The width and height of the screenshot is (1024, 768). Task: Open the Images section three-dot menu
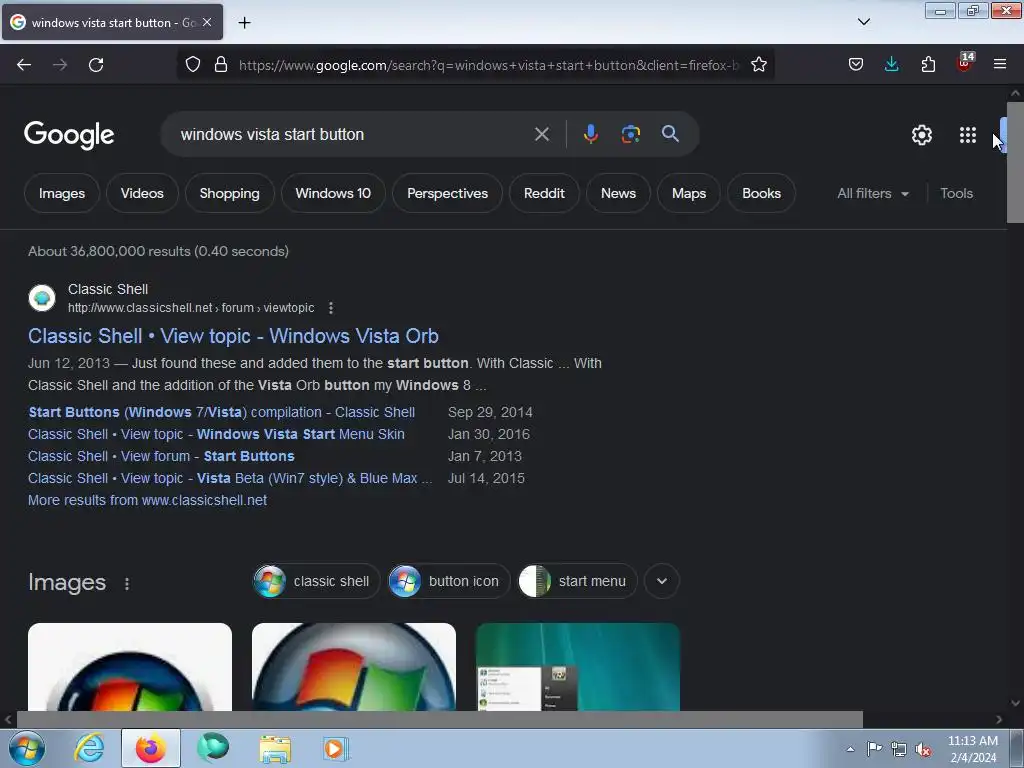(x=127, y=583)
